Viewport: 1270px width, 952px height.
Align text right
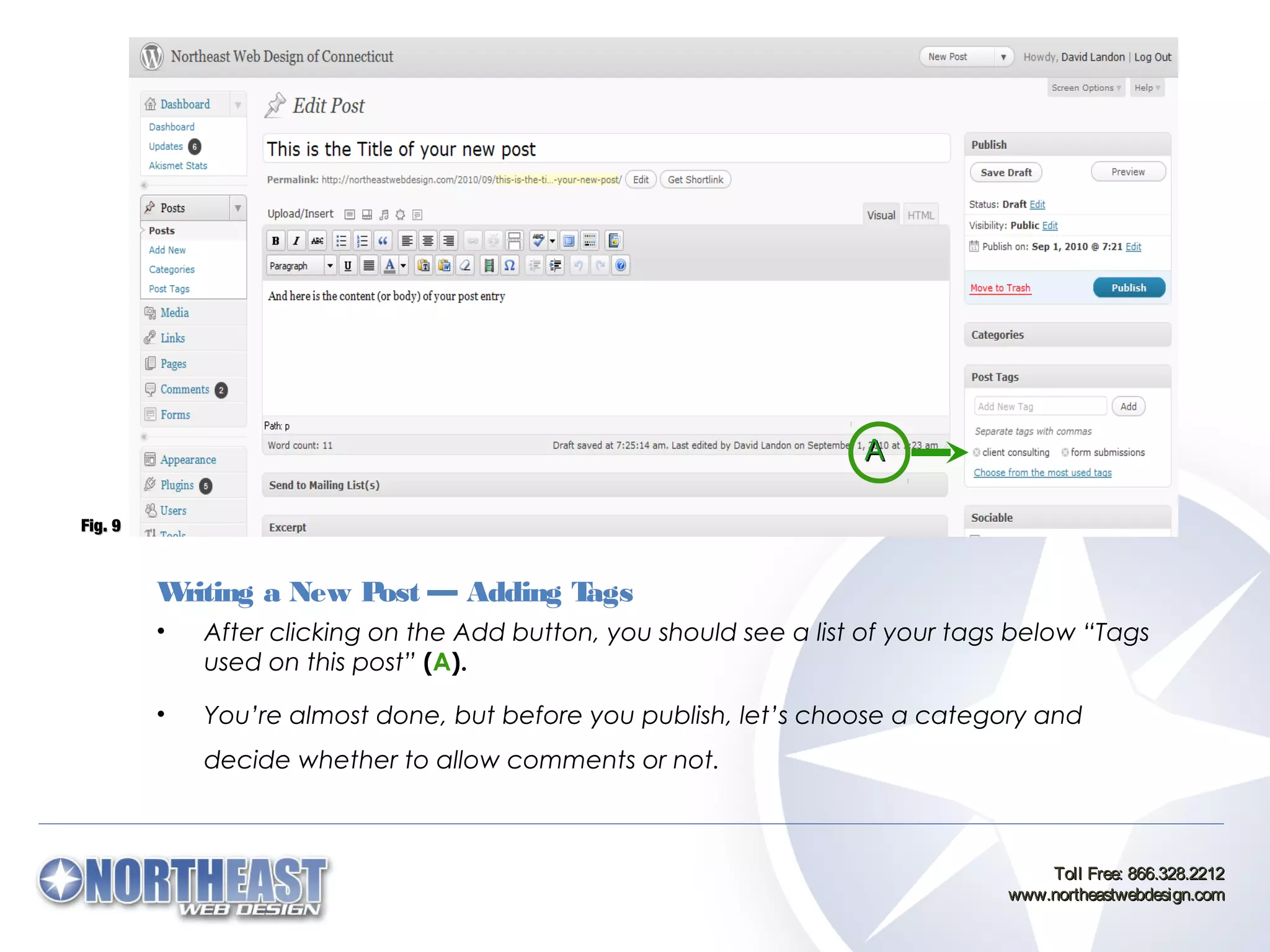(449, 241)
